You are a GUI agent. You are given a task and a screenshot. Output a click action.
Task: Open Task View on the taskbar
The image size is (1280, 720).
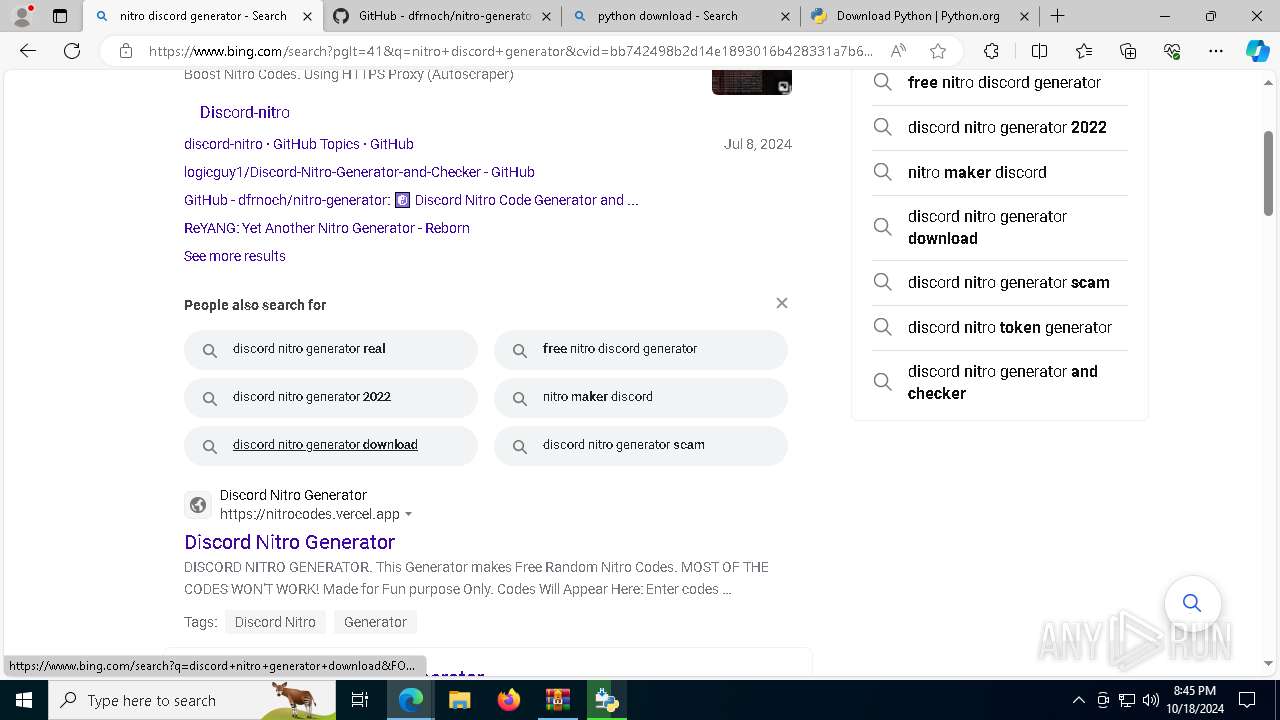(360, 700)
